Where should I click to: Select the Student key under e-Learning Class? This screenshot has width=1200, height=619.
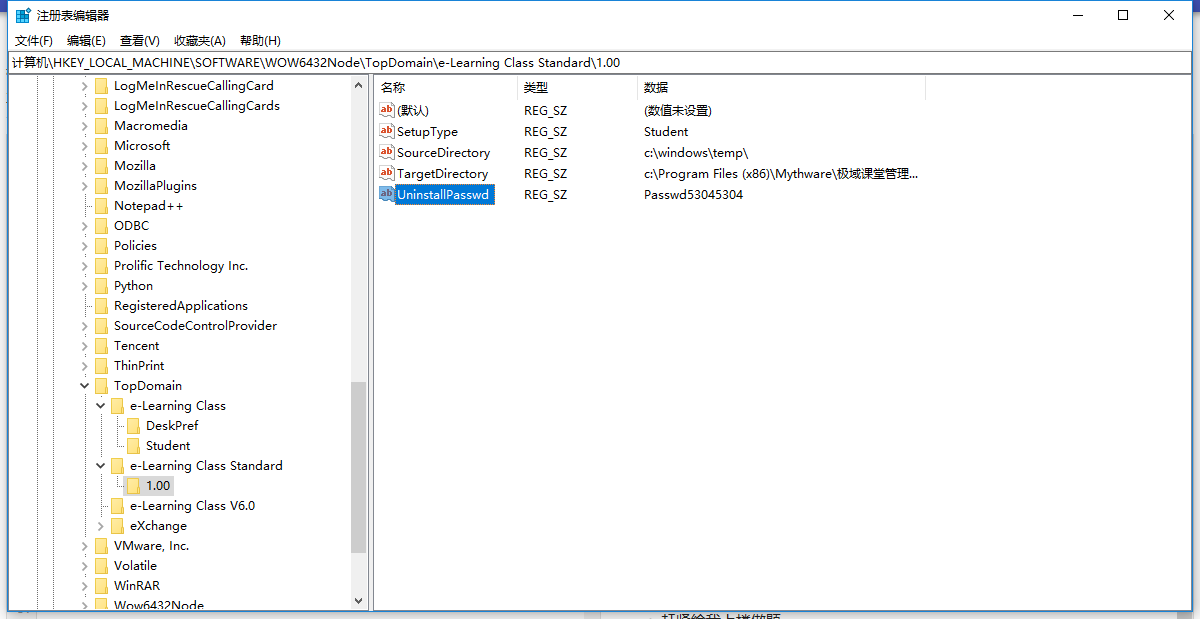pyautogui.click(x=167, y=446)
